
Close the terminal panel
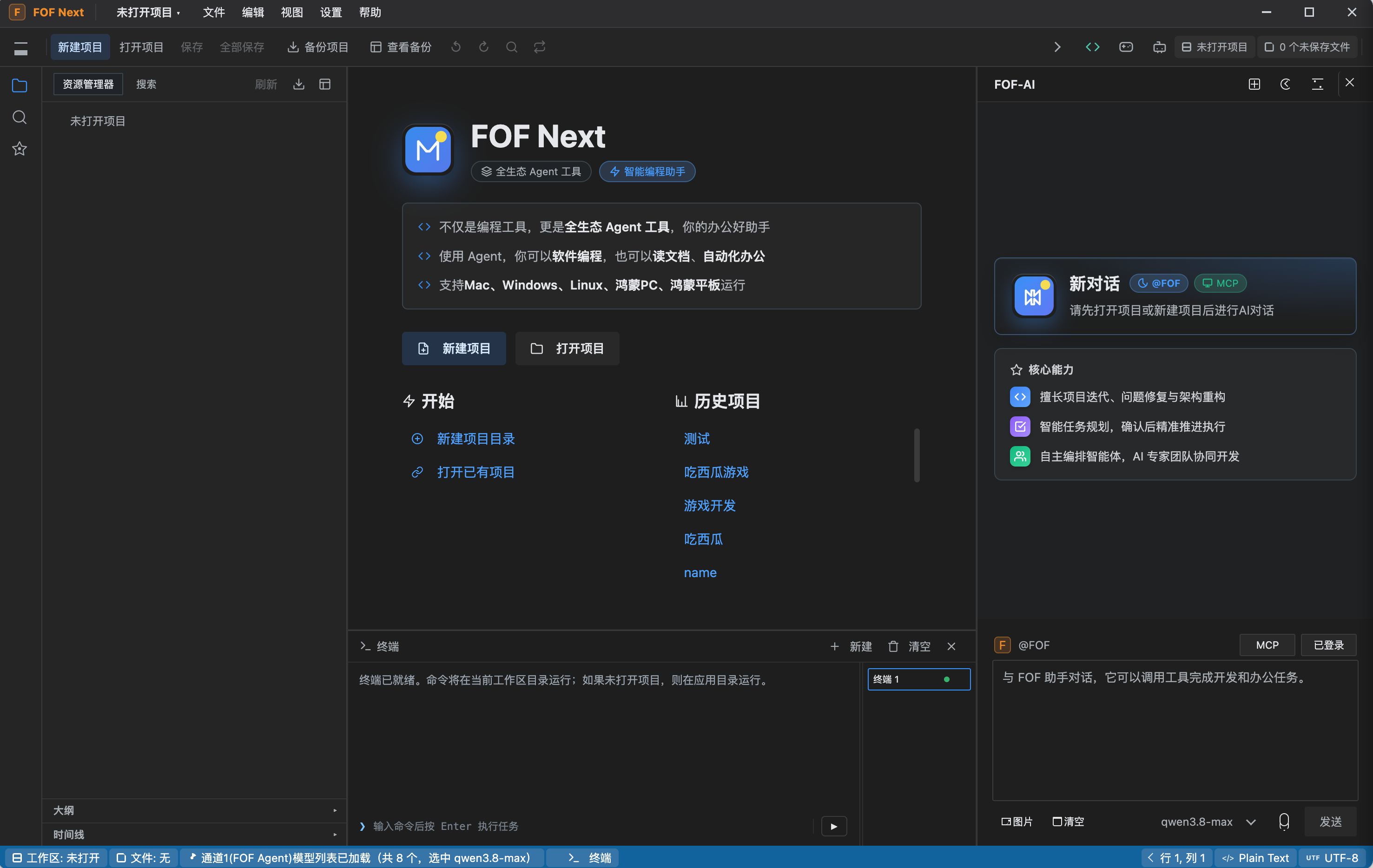tap(951, 646)
